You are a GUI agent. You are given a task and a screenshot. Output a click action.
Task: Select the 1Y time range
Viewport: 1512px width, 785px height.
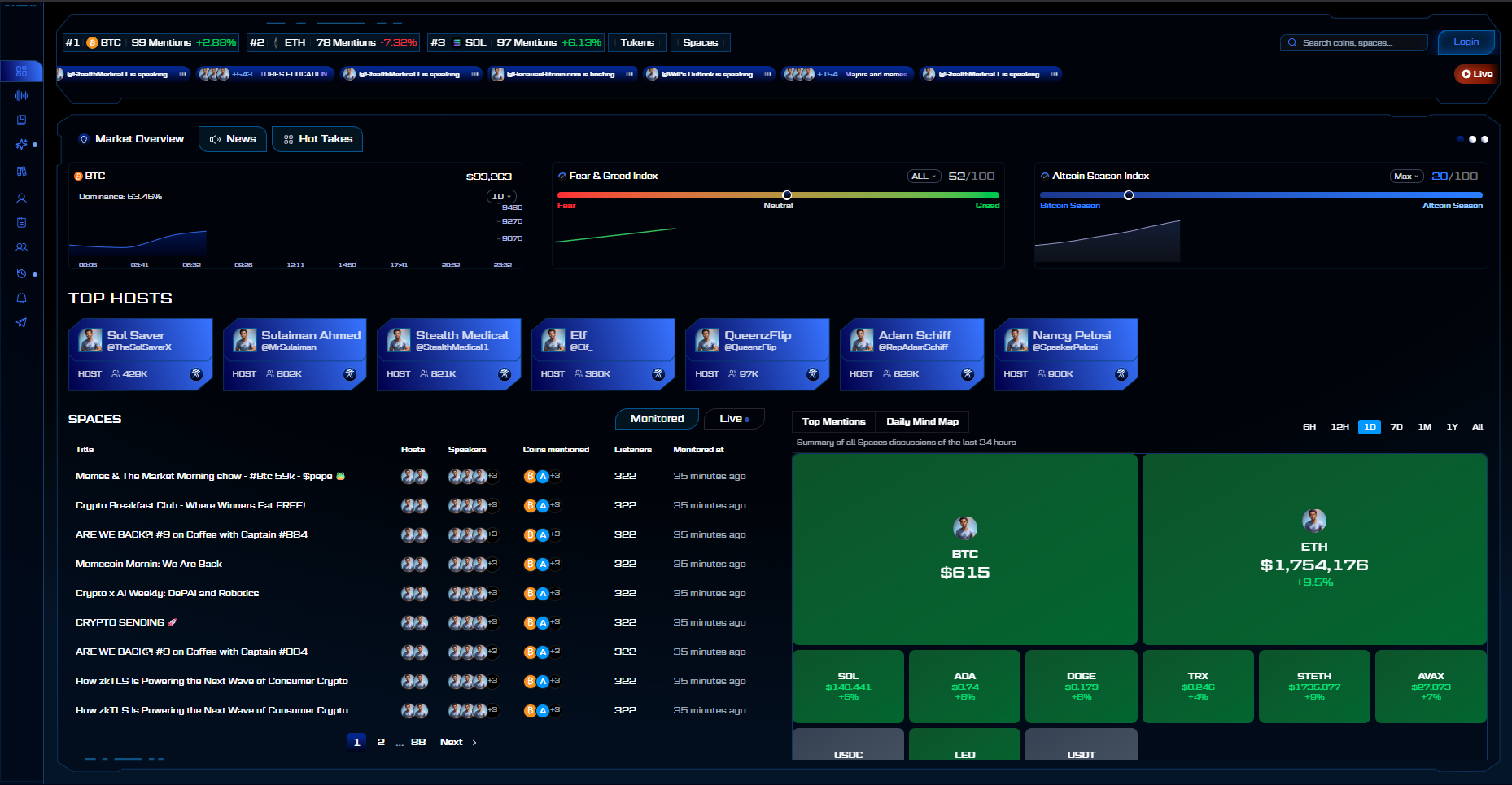(x=1452, y=427)
